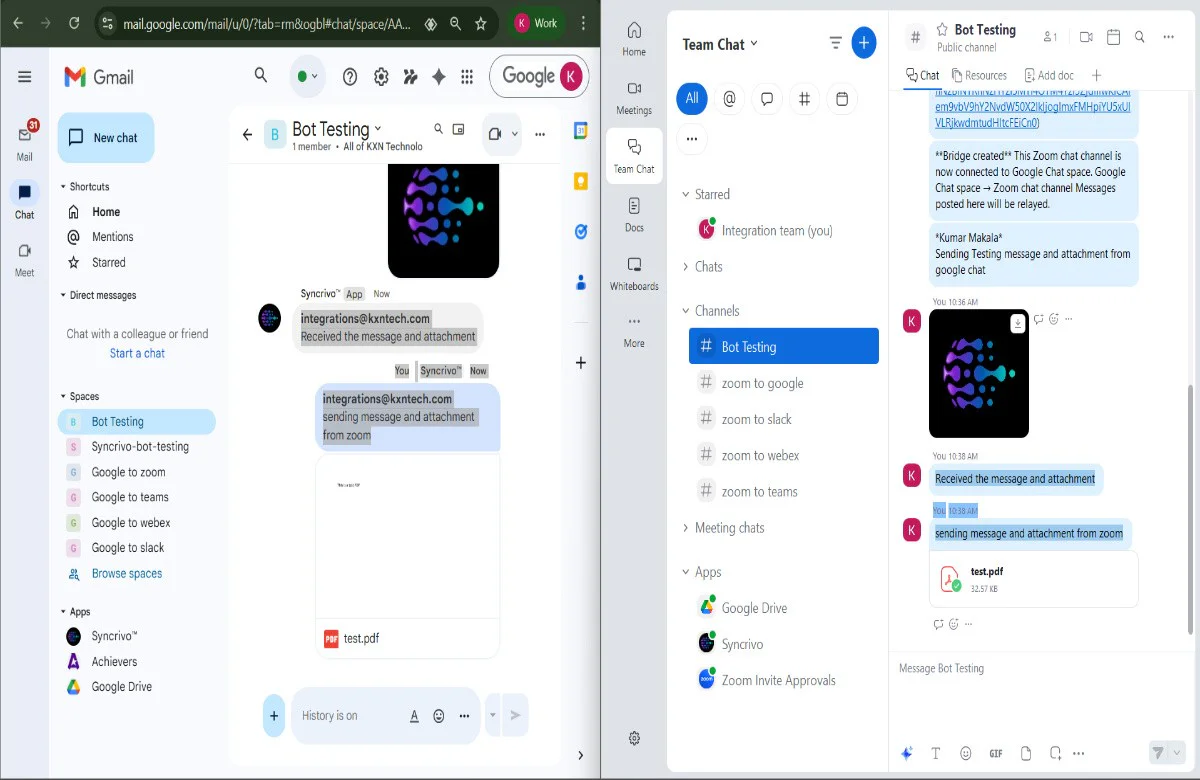Open Zoom Docs navigation icon

[x=634, y=214]
